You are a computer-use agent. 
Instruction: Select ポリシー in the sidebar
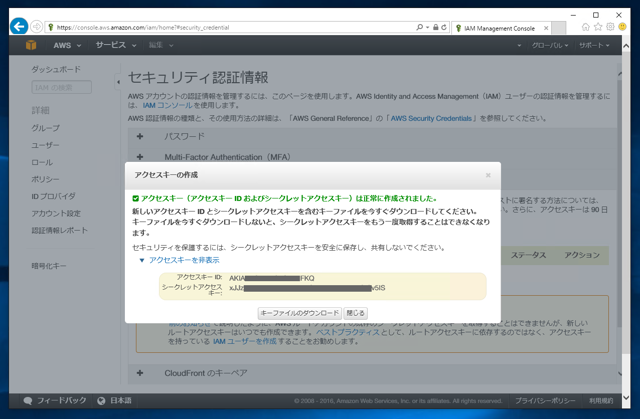45,179
